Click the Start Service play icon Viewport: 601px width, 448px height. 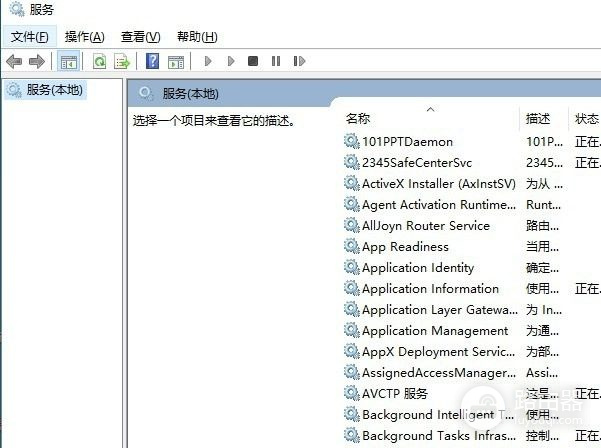click(x=208, y=61)
